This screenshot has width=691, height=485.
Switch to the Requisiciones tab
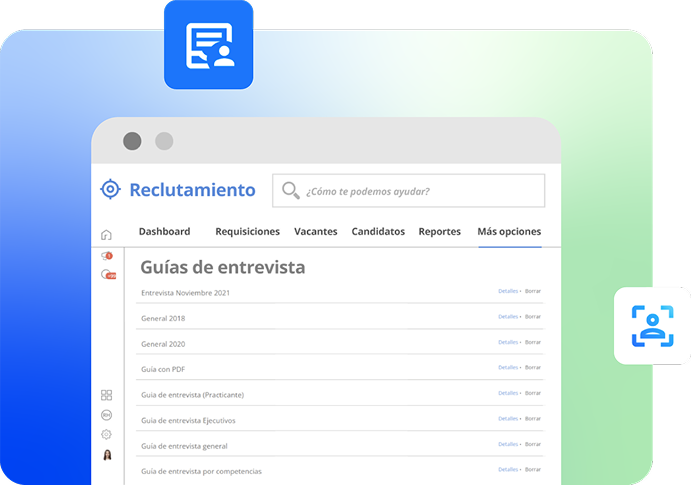247,231
